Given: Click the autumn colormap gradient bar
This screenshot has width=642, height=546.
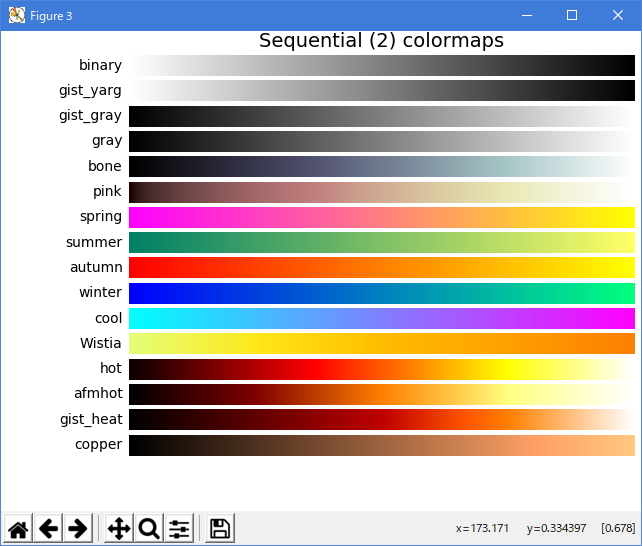Looking at the screenshot, I should point(382,268).
